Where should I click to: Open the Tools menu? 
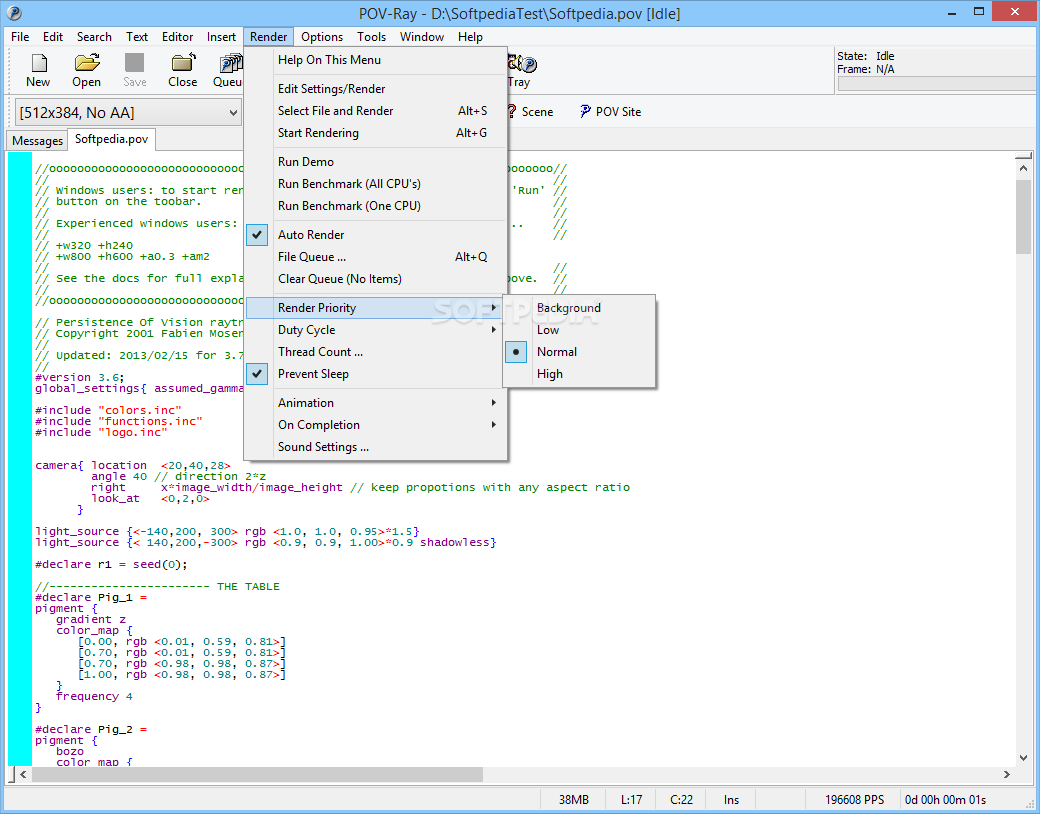(371, 37)
